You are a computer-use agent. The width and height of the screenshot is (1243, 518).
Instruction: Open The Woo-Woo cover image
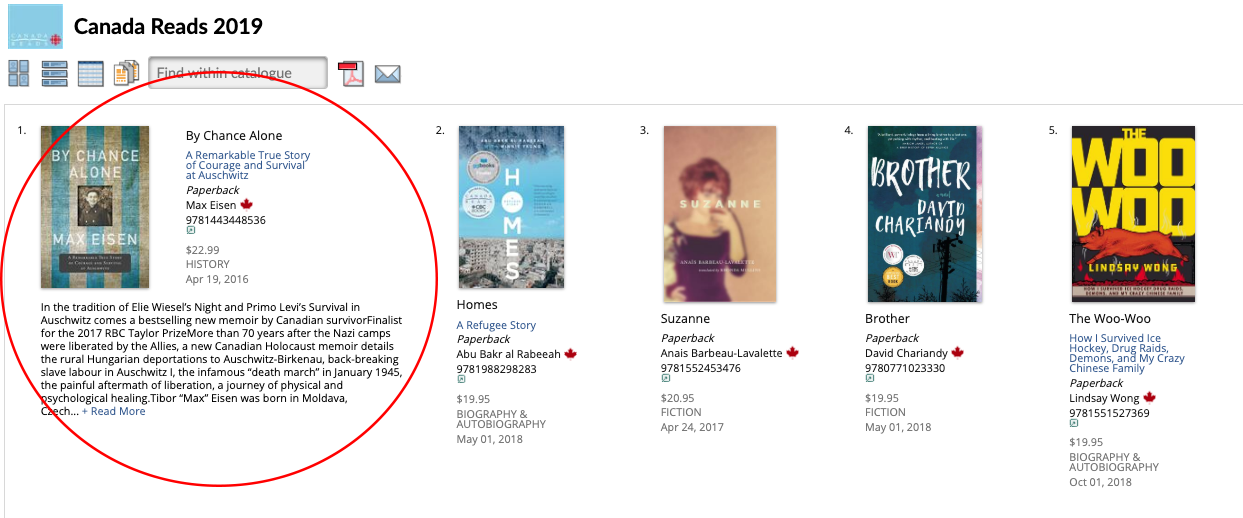point(1132,213)
